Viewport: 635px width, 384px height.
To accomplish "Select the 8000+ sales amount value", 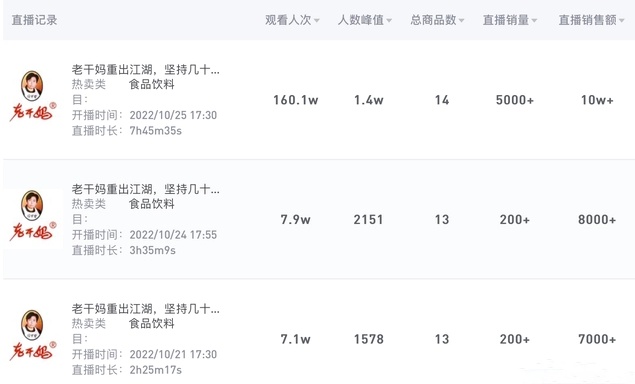I will coord(597,220).
